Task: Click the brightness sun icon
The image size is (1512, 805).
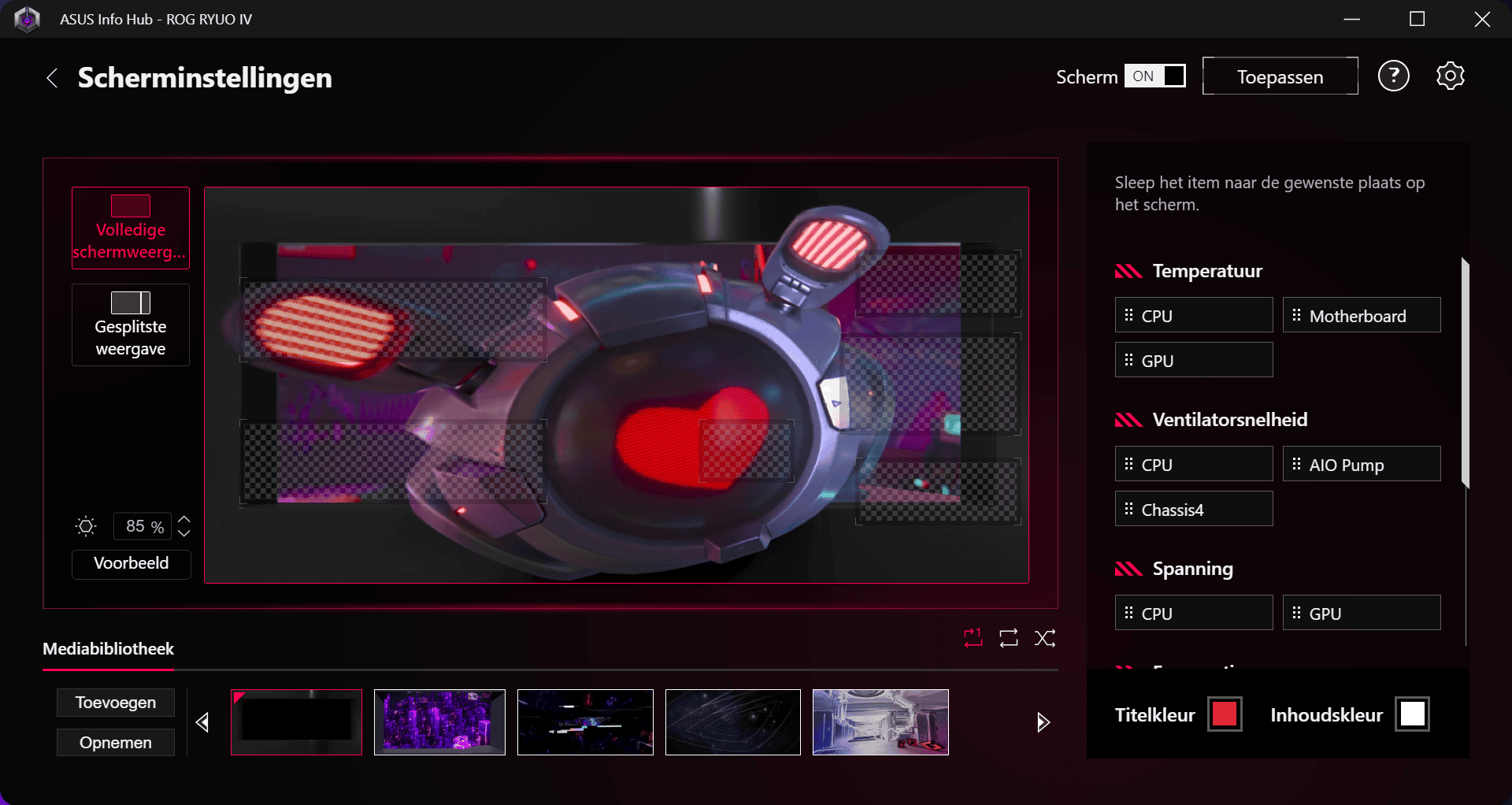Action: pyautogui.click(x=86, y=526)
